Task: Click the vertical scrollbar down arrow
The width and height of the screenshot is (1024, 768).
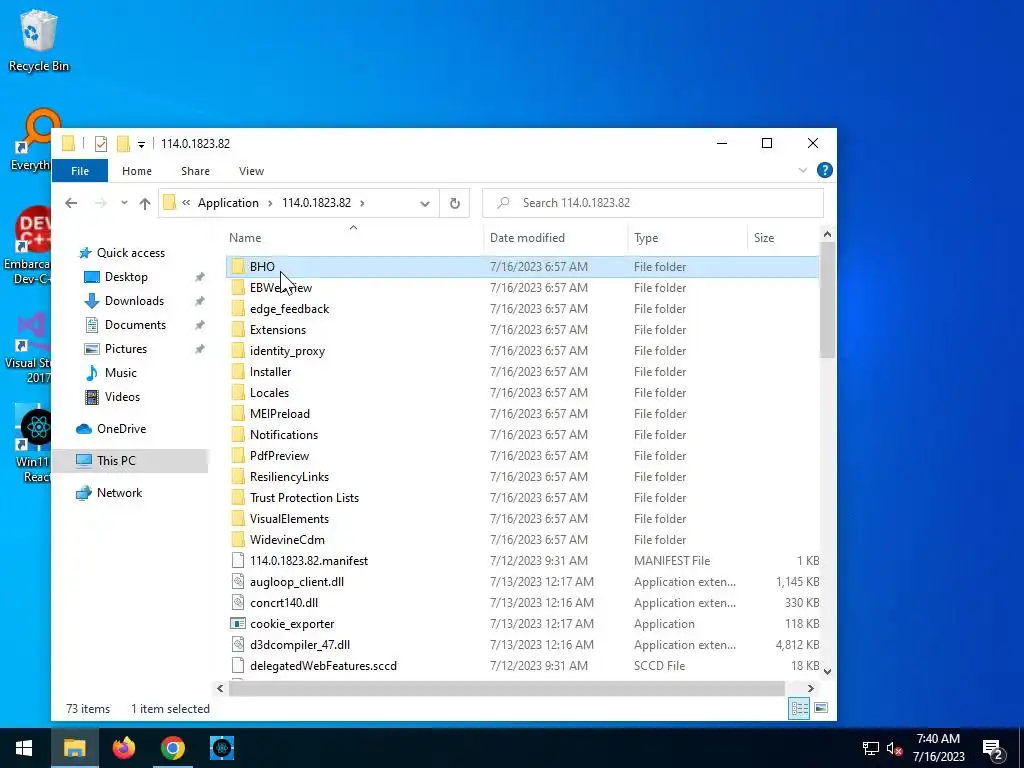Action: click(x=827, y=671)
